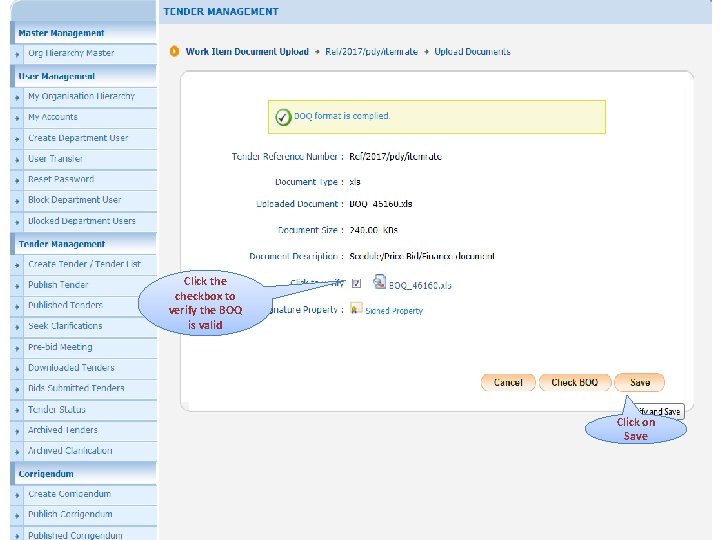Click arrow icon beside Downloaded Tenders
The image size is (720, 540).
click(x=17, y=369)
